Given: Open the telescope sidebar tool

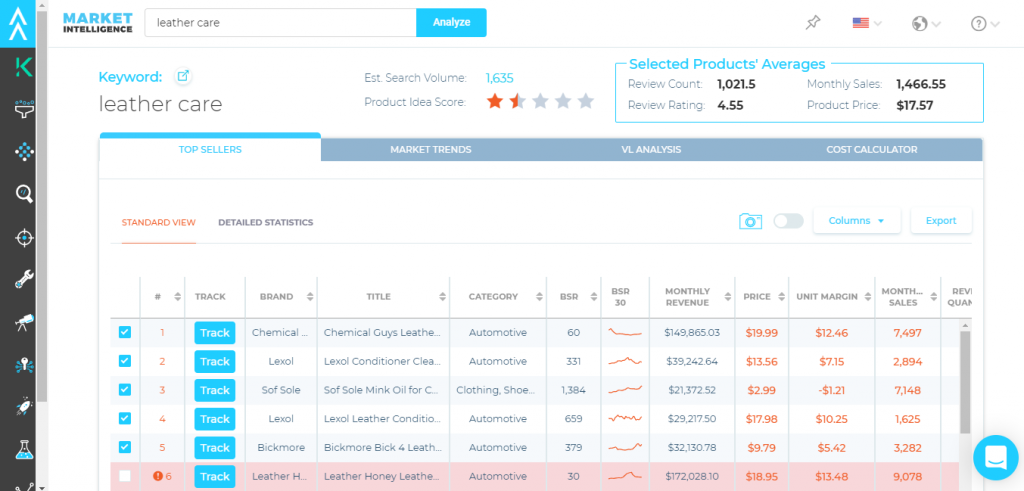Looking at the screenshot, I should pos(25,322).
